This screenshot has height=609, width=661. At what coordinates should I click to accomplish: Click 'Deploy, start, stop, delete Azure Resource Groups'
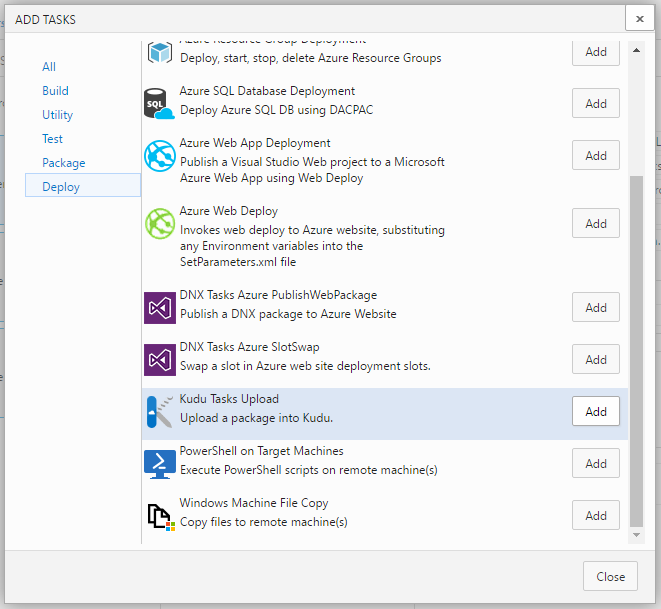click(311, 58)
